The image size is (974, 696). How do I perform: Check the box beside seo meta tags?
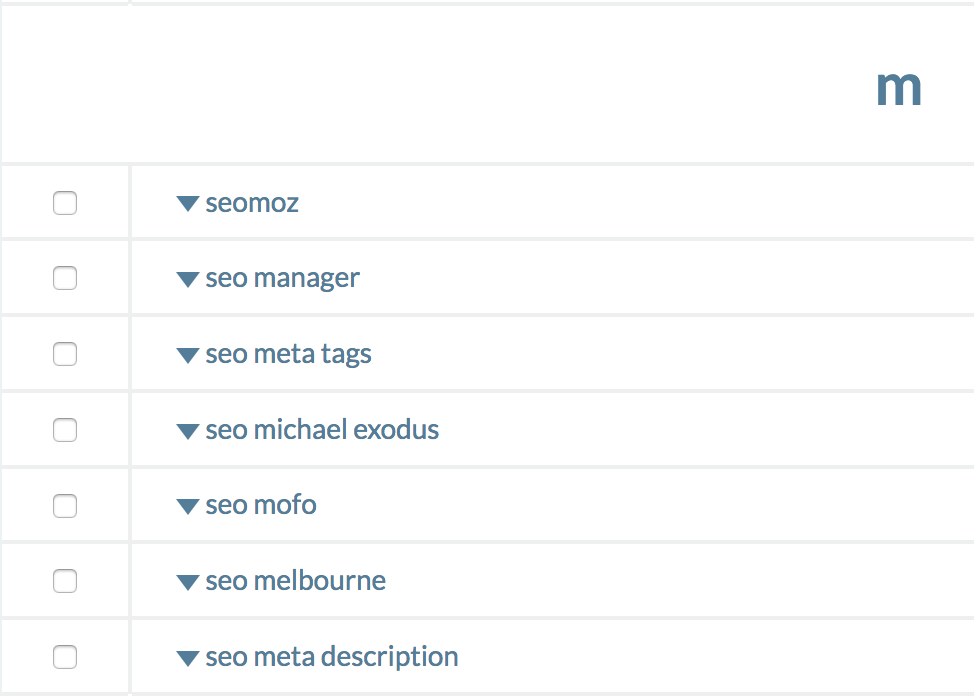(65, 354)
